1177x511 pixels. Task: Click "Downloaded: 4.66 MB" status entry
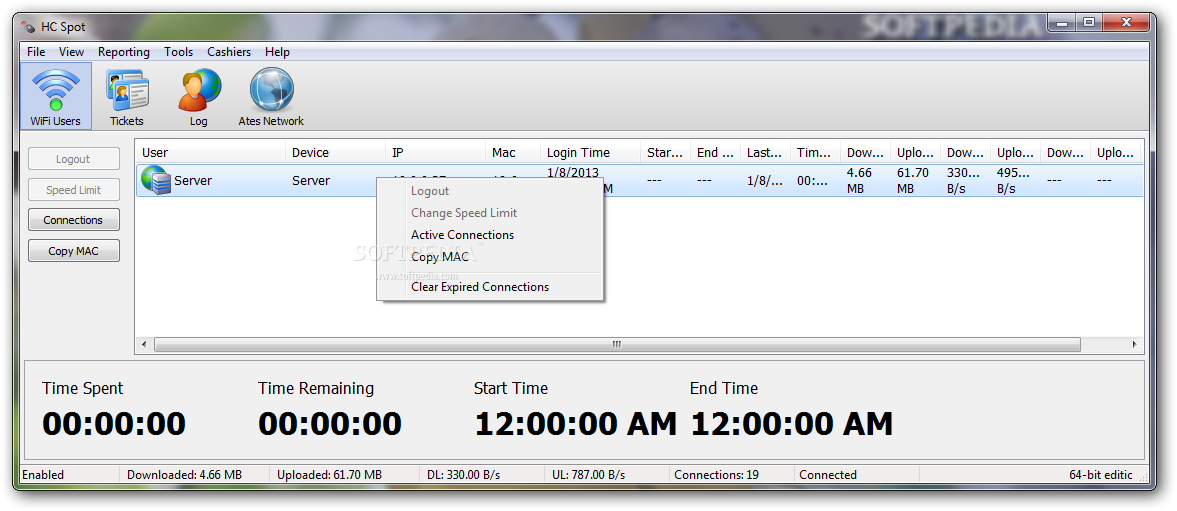[185, 475]
